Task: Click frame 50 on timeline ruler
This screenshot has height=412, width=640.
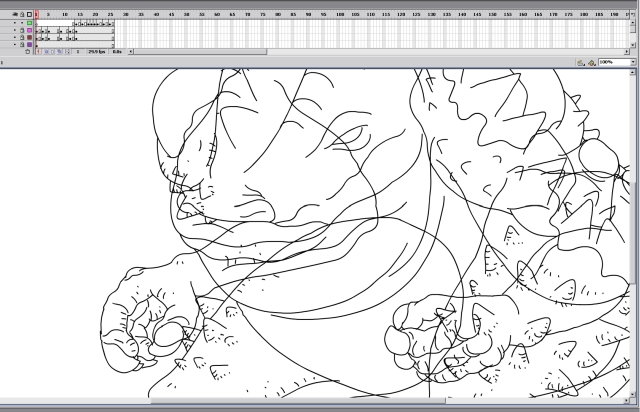Action: (187, 14)
